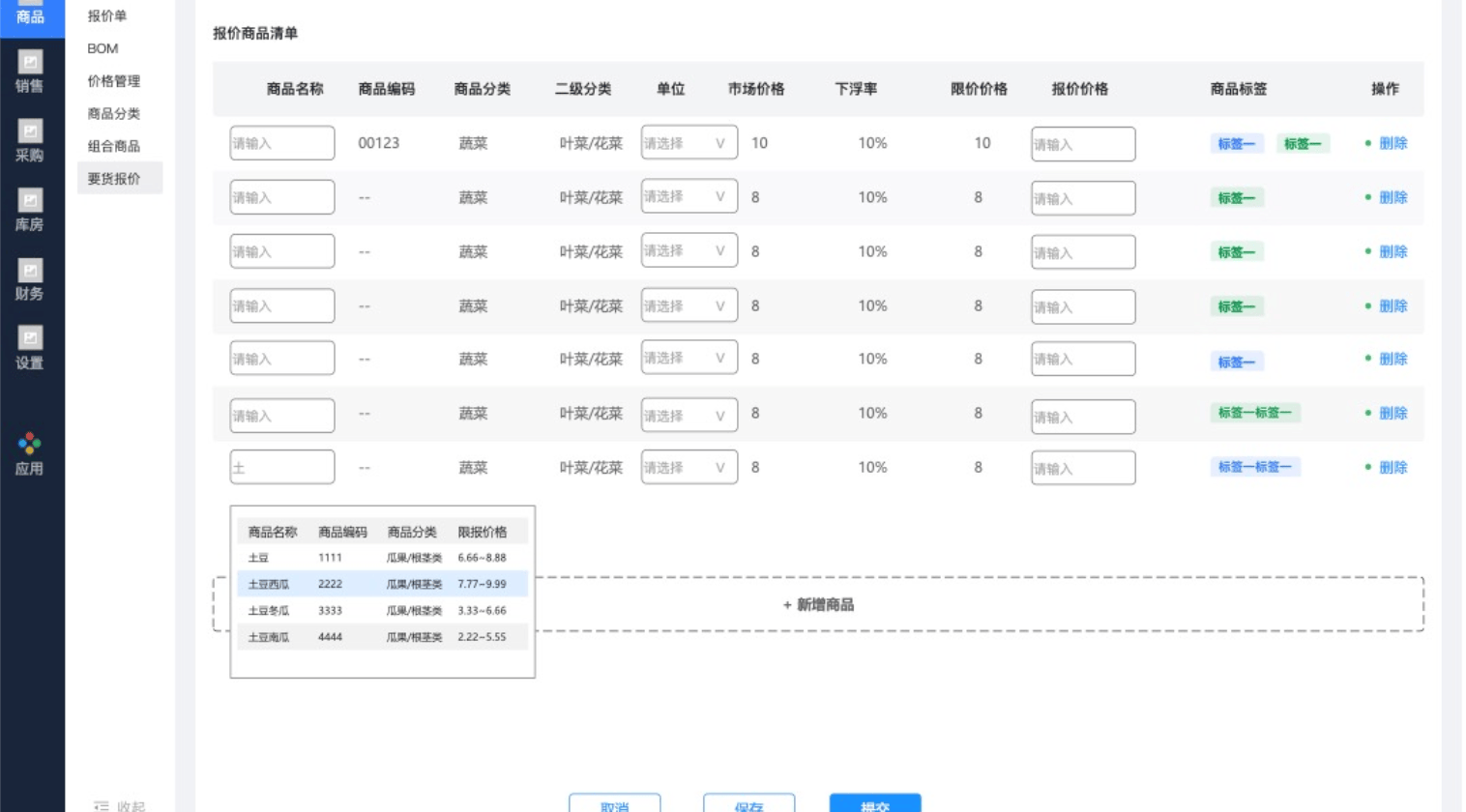Open the colorful 应用 apps icon
Viewport: 1466px width, 812px height.
click(30, 444)
